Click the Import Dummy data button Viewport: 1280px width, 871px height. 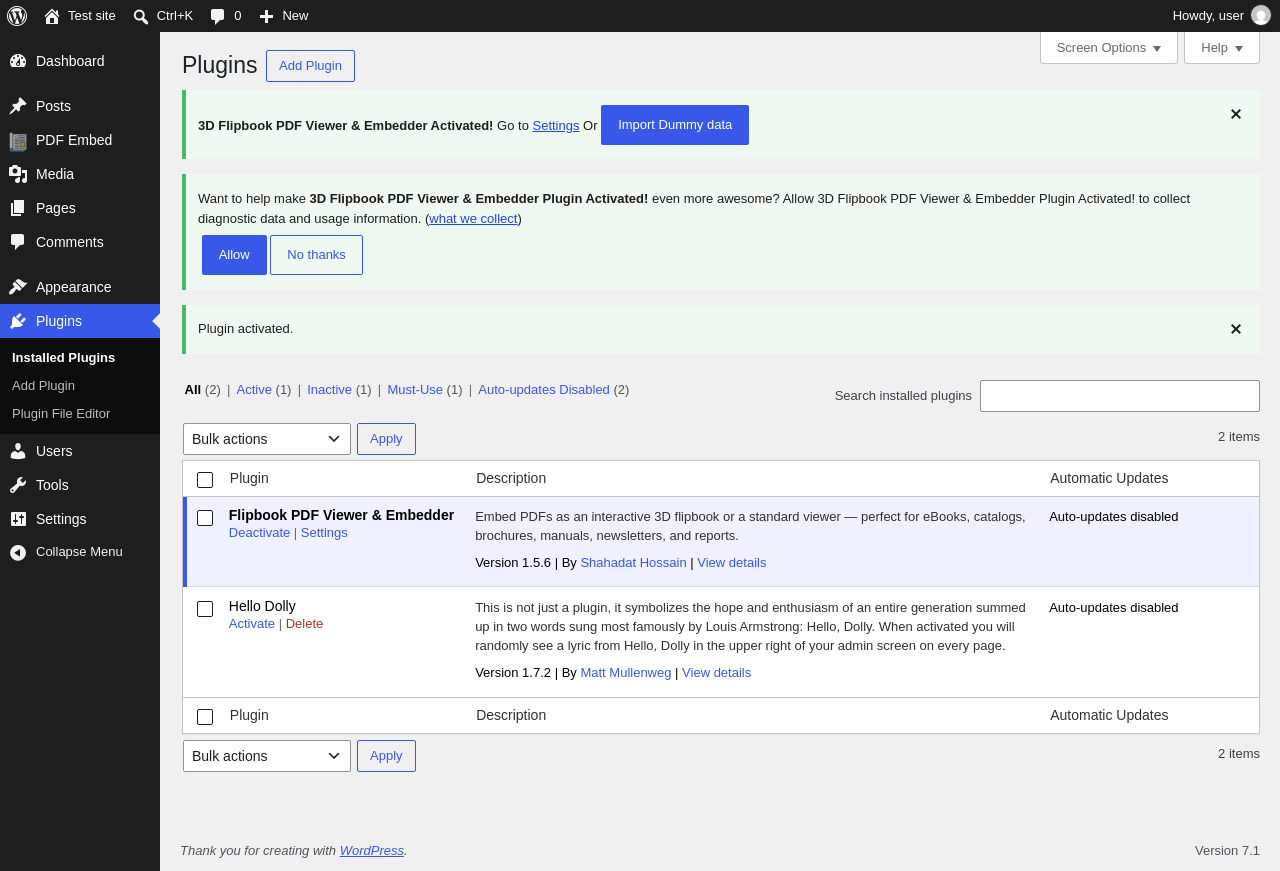[x=675, y=125]
